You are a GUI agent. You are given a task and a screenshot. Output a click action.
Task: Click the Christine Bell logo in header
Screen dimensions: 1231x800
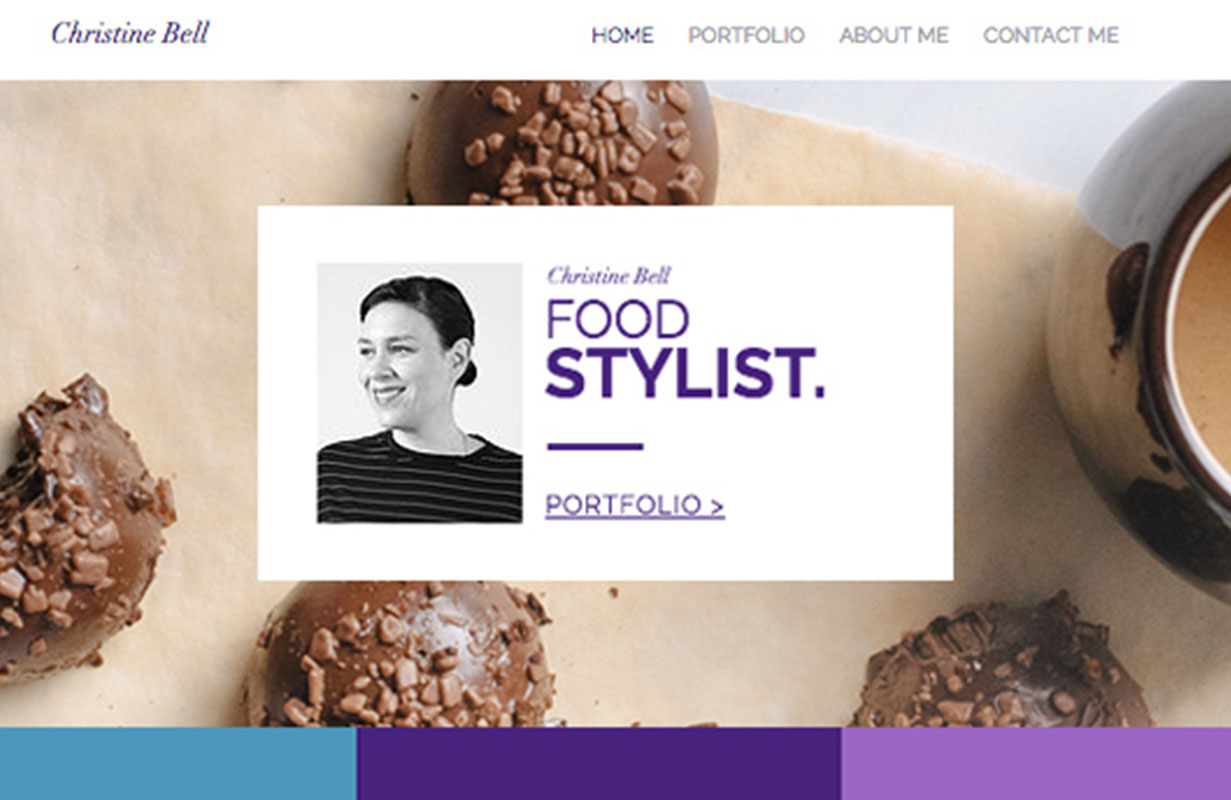tap(130, 33)
